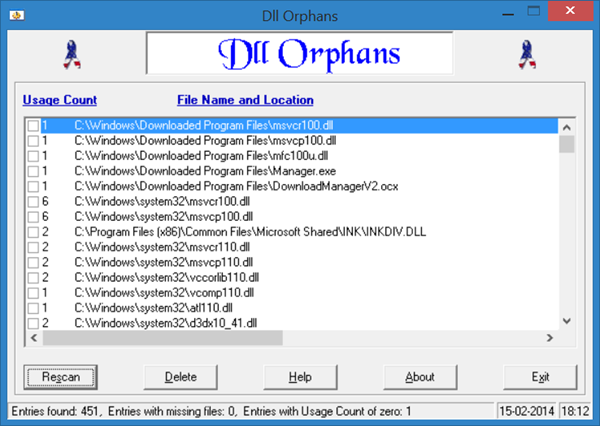Viewport: 600px width, 426px height.
Task: Click the Dll Orphans banner logo
Action: click(300, 54)
